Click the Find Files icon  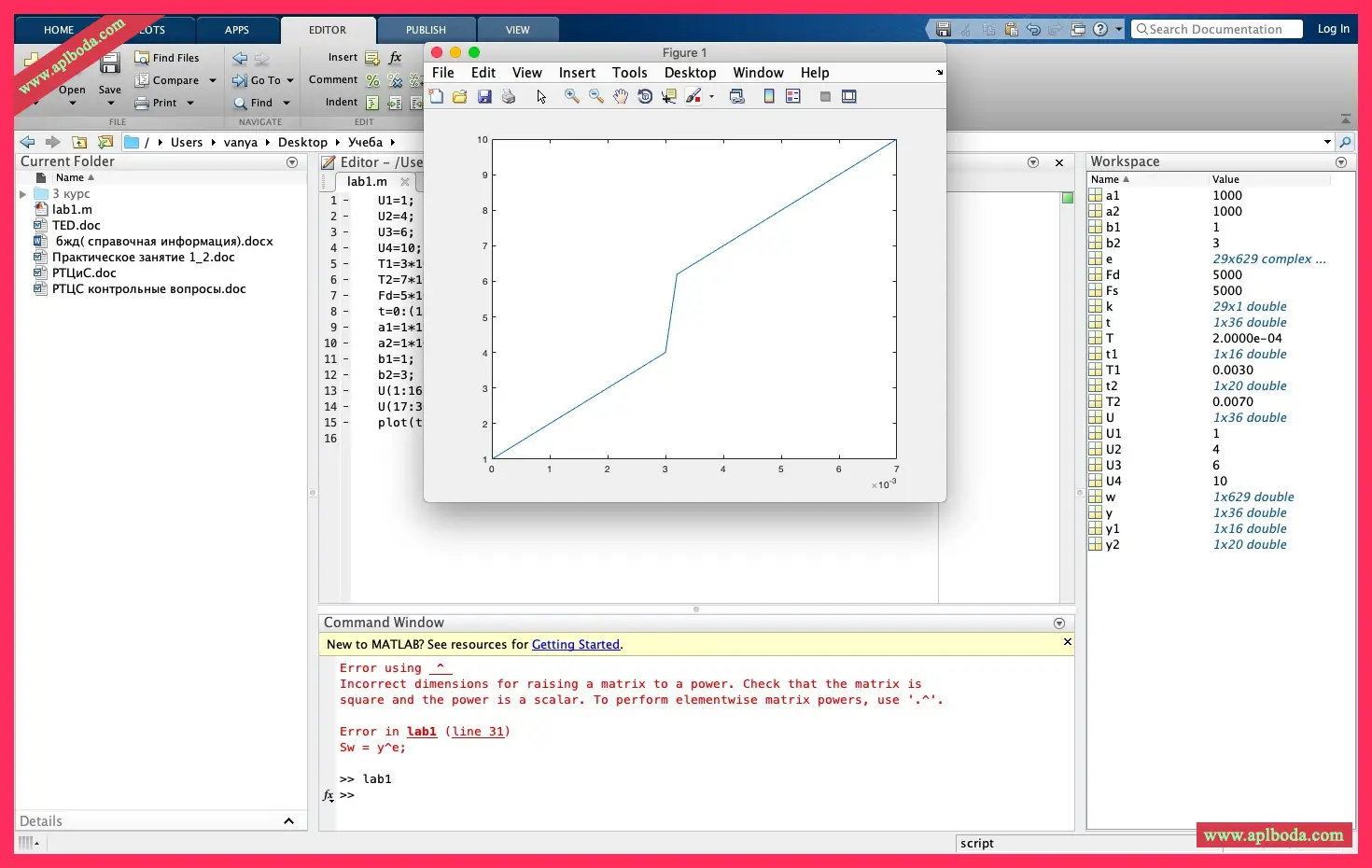(x=142, y=58)
